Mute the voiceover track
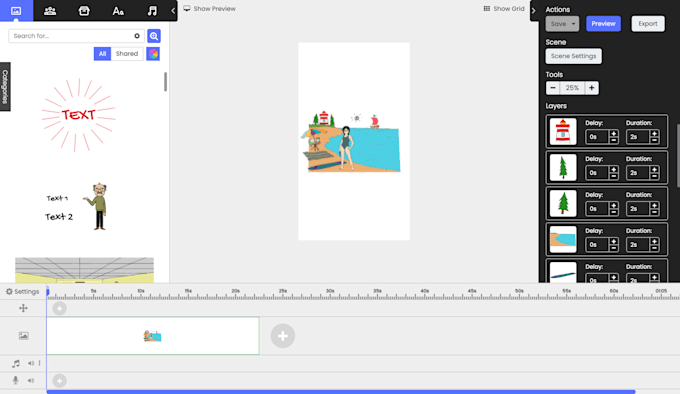The height and width of the screenshot is (394, 680). coord(31,381)
